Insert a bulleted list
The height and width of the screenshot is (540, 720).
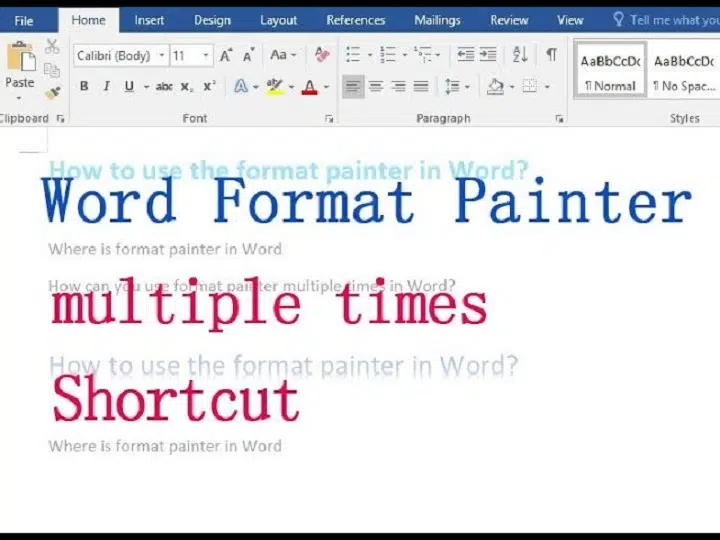pyautogui.click(x=353, y=55)
